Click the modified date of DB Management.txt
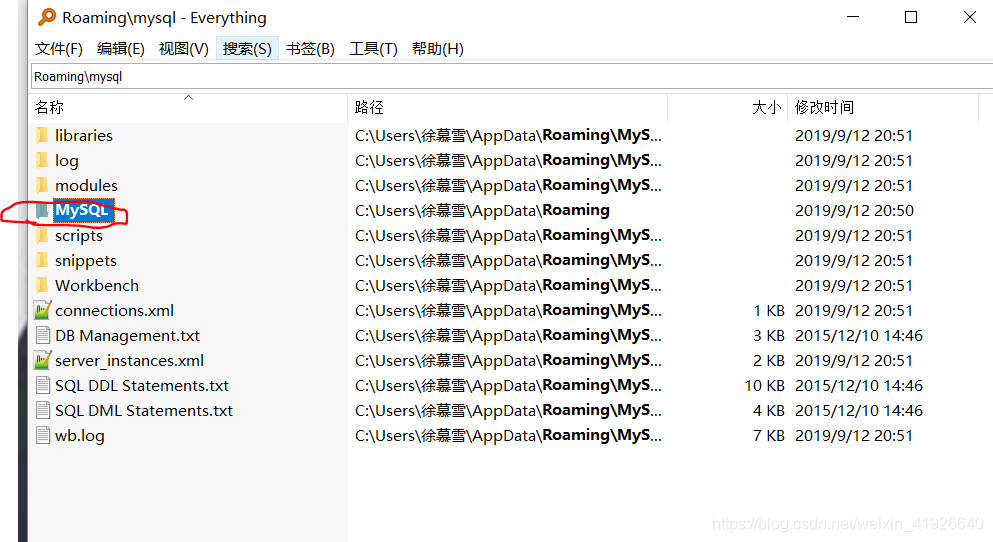This screenshot has width=993, height=542. point(859,336)
